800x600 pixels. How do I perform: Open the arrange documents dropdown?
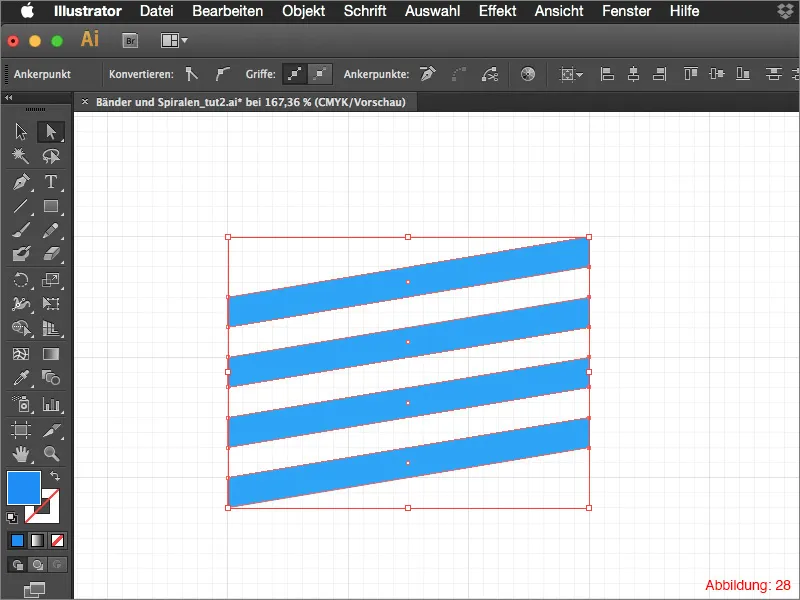pyautogui.click(x=174, y=40)
